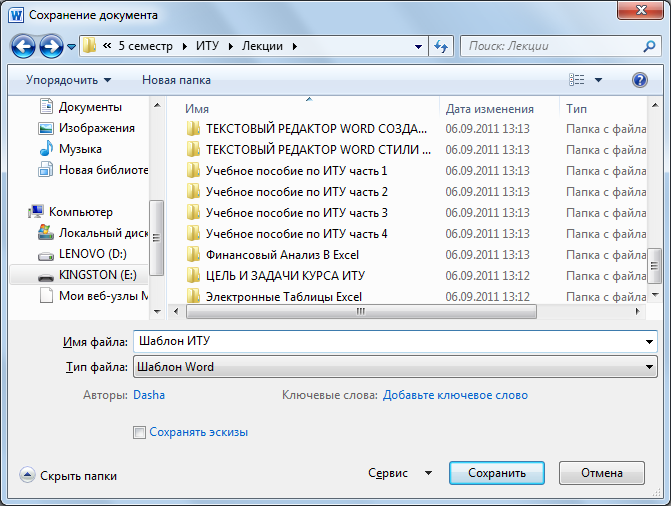
Task: Click the Новая папка button
Action: pos(176,80)
